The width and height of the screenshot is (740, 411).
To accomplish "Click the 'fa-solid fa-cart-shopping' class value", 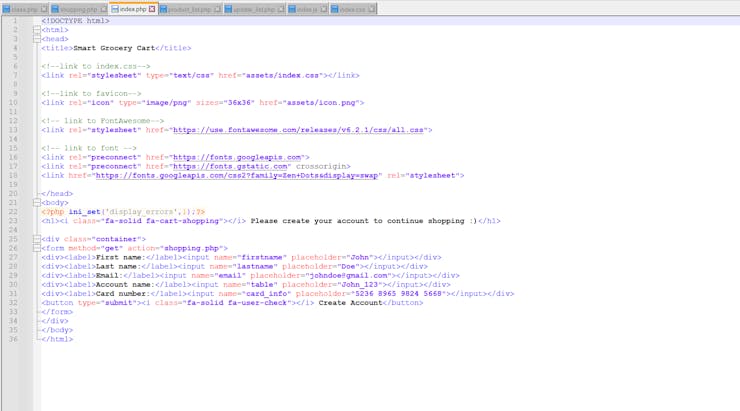I will (160, 221).
